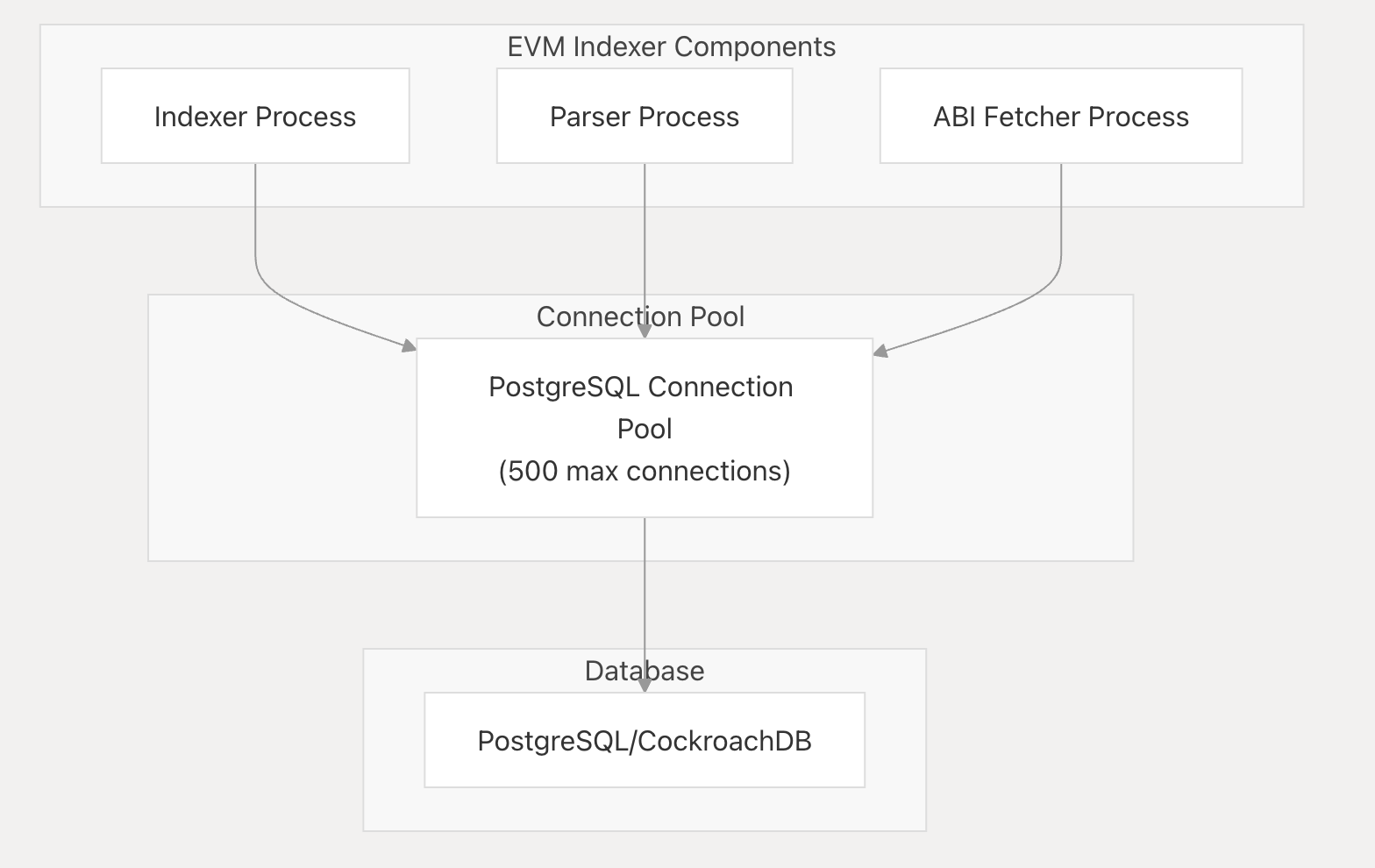Click empty area inside Database group, below node
This screenshot has width=1375, height=868.
645,808
